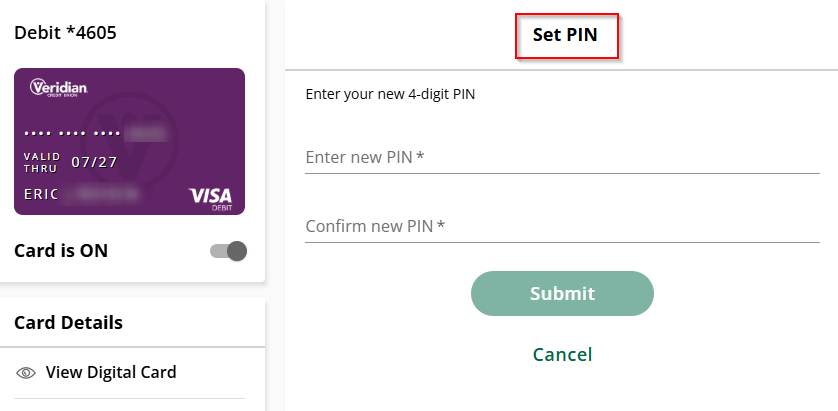Open the View Digital Card link
The height and width of the screenshot is (411, 838).
click(x=111, y=373)
